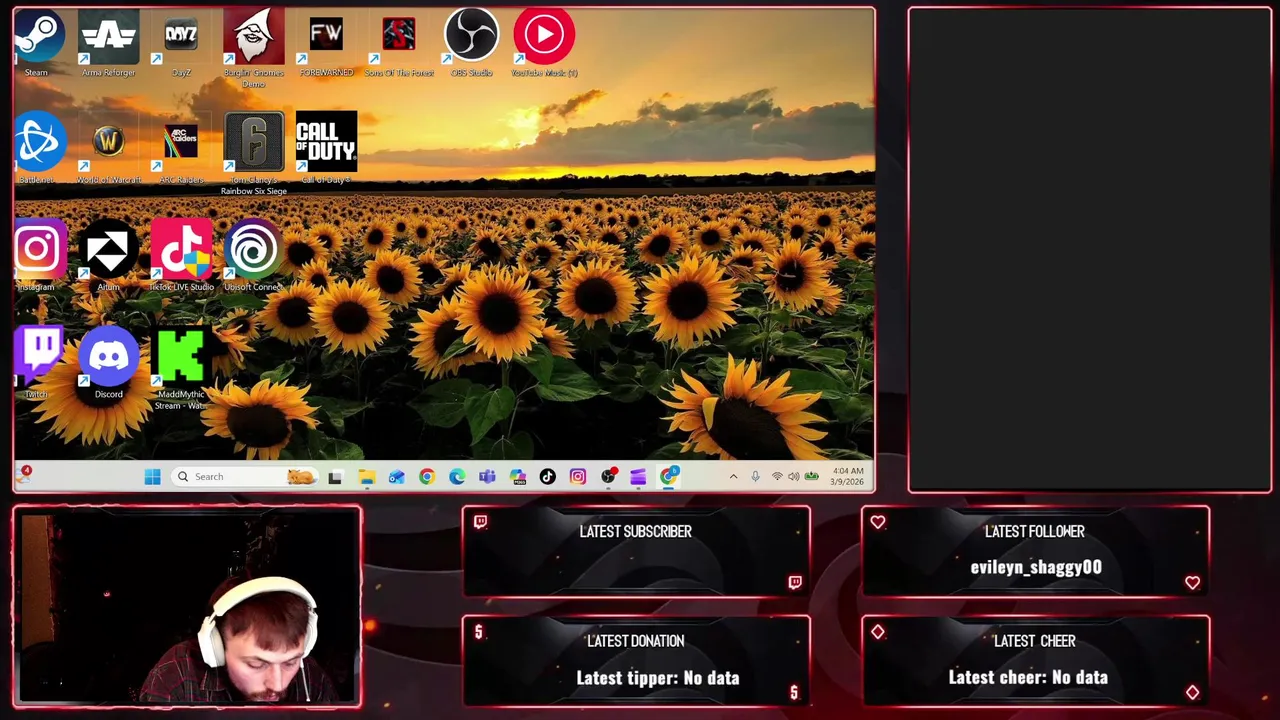Viewport: 1280px width, 720px height.
Task: Launch the Discord desktop shortcut
Action: (108, 364)
